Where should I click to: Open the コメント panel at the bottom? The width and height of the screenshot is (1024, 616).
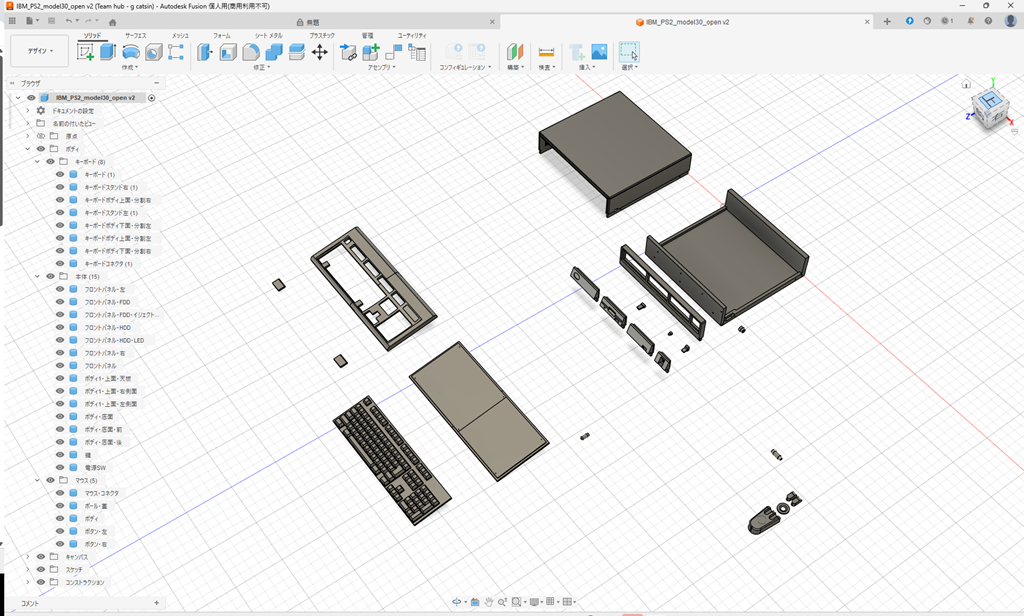pos(30,604)
